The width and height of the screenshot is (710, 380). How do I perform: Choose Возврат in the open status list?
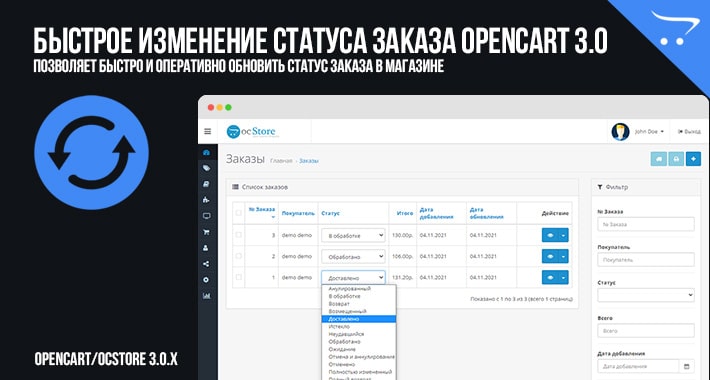coord(359,304)
